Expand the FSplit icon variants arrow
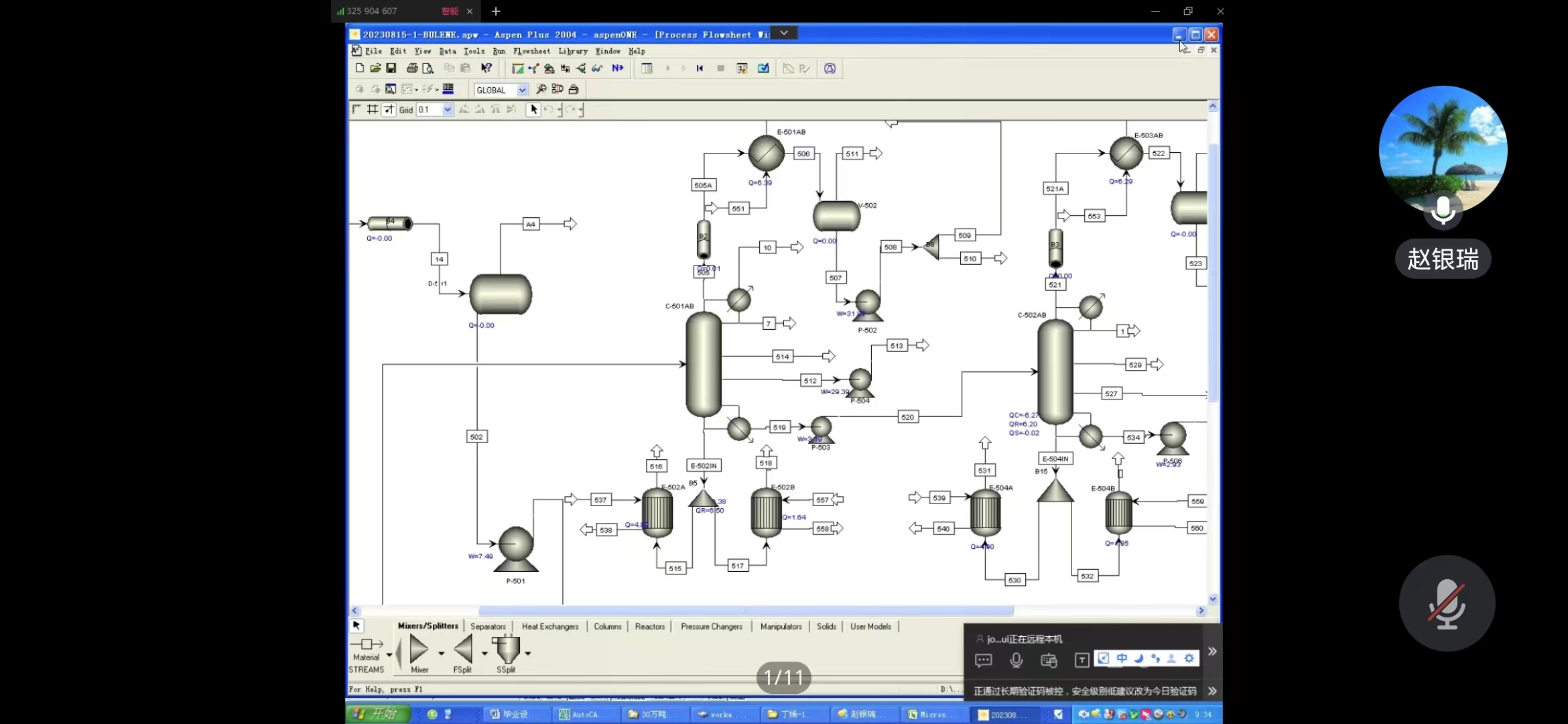The image size is (1568, 724). pos(484,653)
